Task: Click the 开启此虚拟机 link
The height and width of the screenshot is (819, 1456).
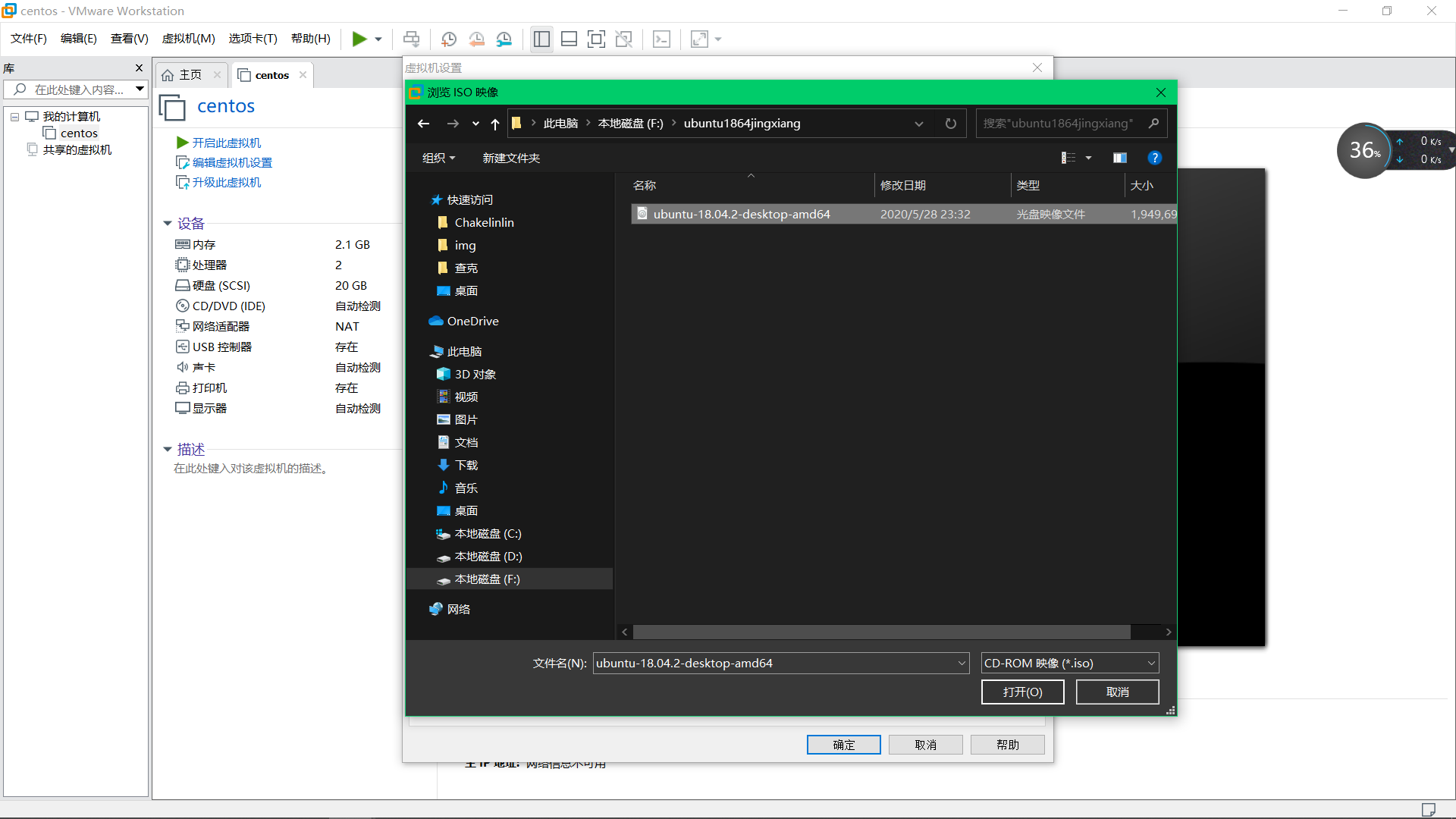Action: pyautogui.click(x=226, y=143)
